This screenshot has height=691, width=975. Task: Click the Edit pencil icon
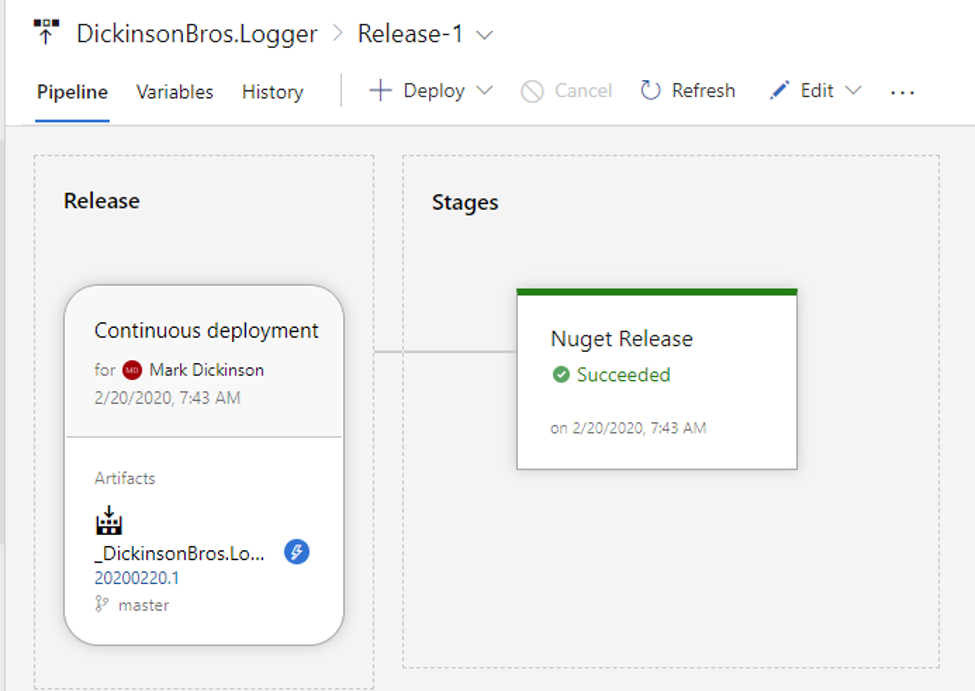tap(779, 91)
